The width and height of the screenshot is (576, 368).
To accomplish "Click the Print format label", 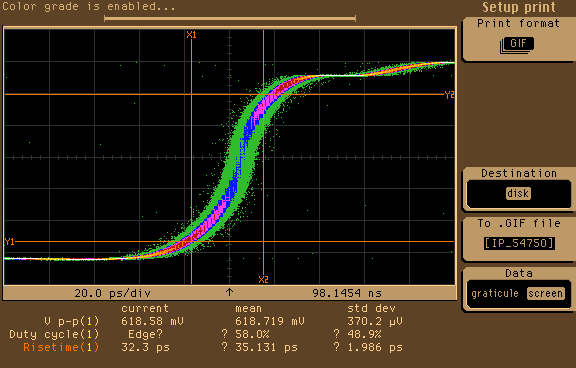I will pyautogui.click(x=518, y=24).
